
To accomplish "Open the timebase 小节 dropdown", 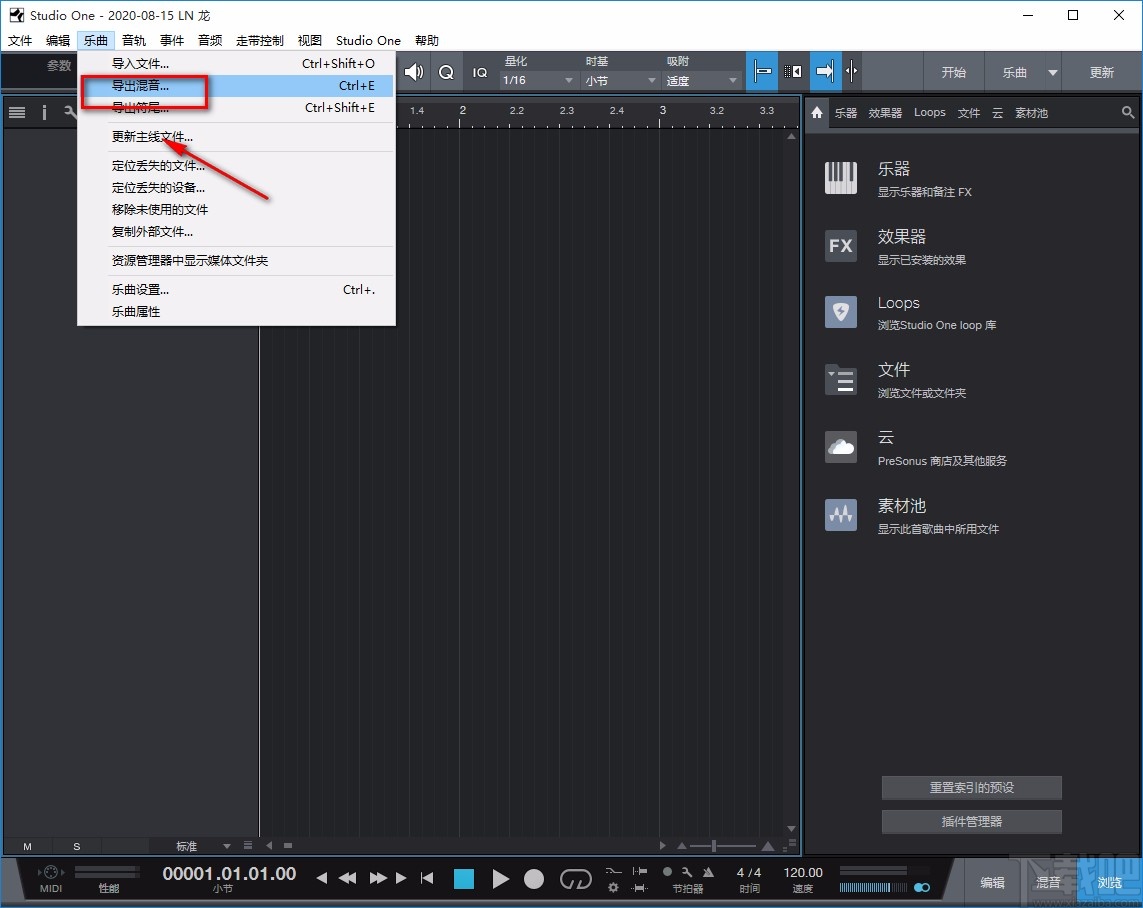I will click(x=620, y=80).
